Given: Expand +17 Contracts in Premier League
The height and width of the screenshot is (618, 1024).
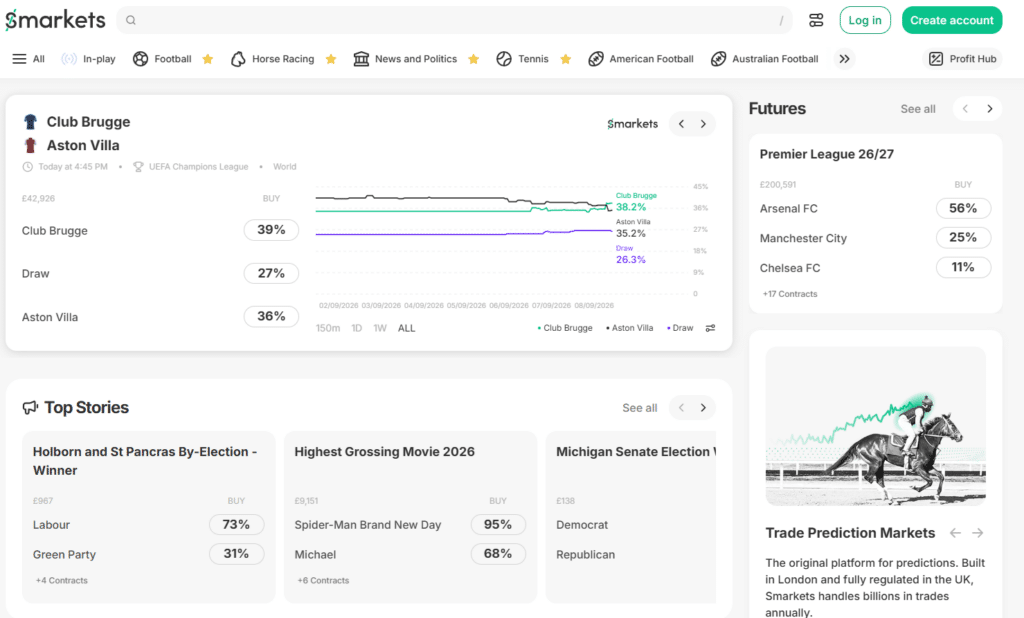Looking at the screenshot, I should pos(790,294).
